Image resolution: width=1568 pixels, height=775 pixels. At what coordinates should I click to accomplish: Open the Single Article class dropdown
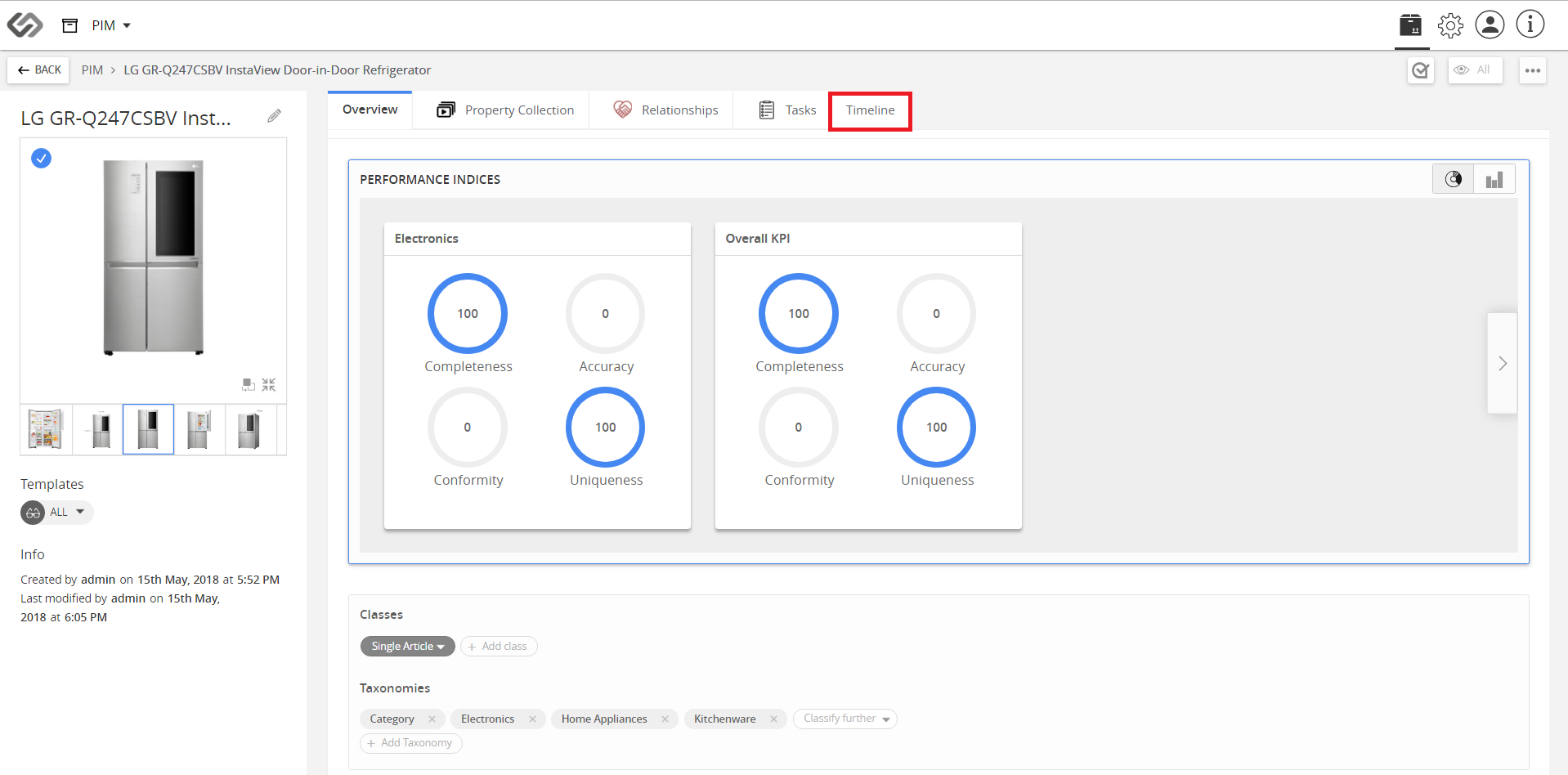coord(407,646)
